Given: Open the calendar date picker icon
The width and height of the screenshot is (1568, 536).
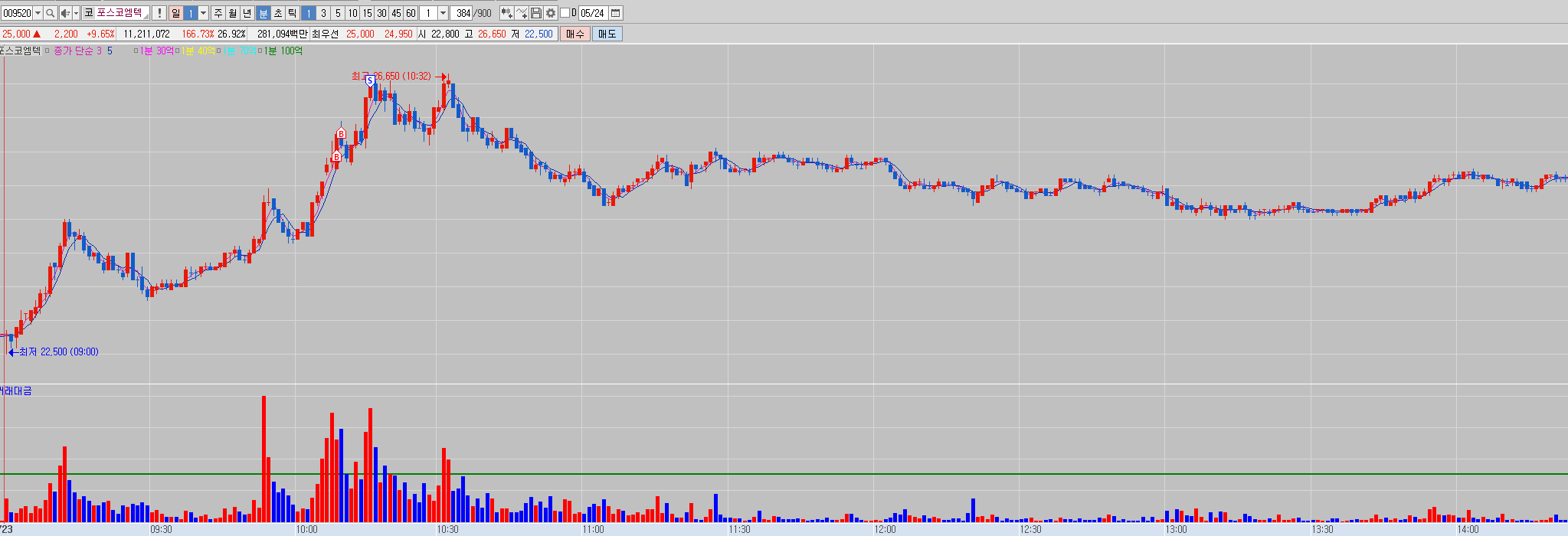Looking at the screenshot, I should [x=616, y=13].
